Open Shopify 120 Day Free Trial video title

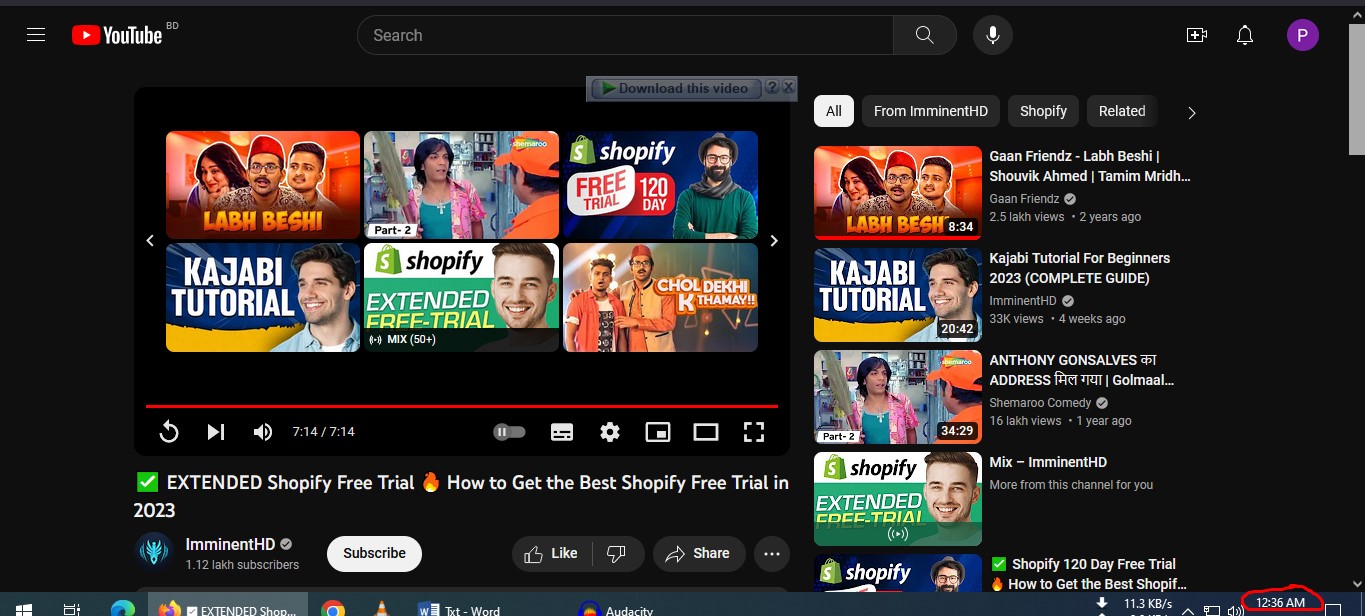coord(1088,574)
